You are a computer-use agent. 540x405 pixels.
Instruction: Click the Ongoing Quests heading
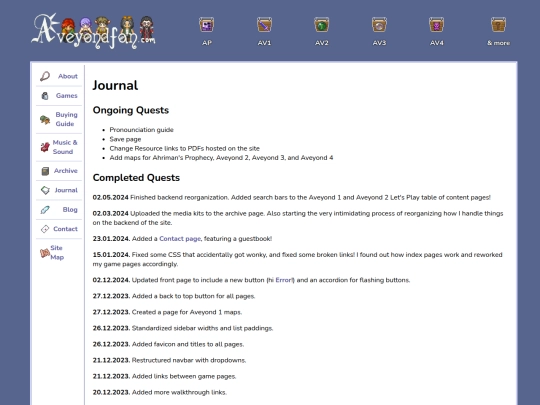click(131, 110)
